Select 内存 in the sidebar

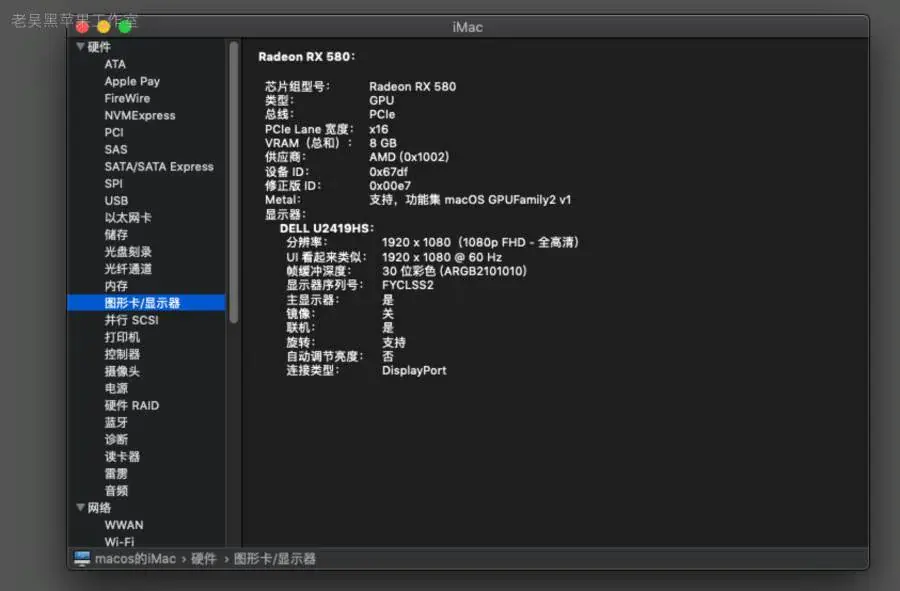point(116,286)
